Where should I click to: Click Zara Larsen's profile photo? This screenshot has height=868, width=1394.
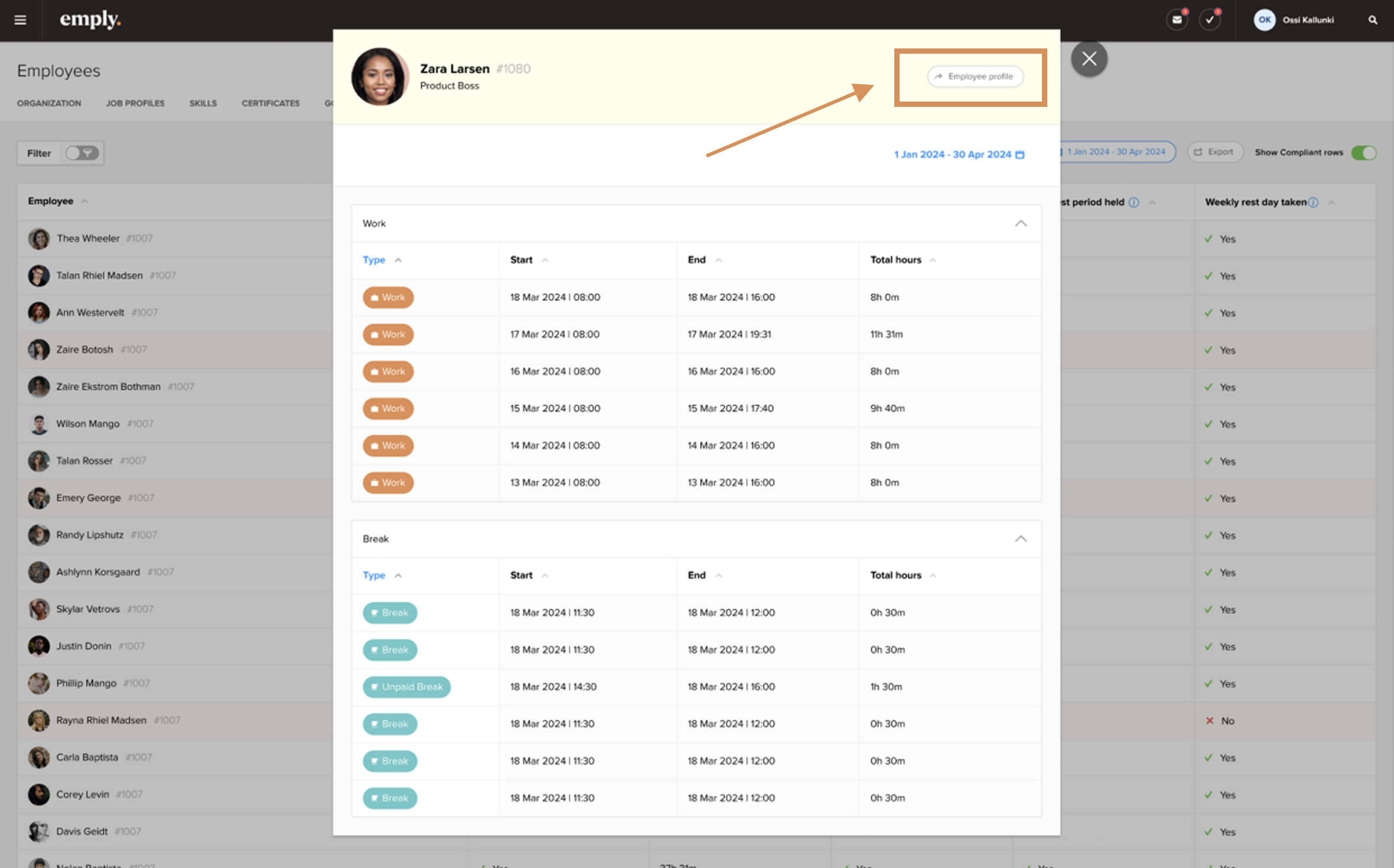pyautogui.click(x=379, y=77)
